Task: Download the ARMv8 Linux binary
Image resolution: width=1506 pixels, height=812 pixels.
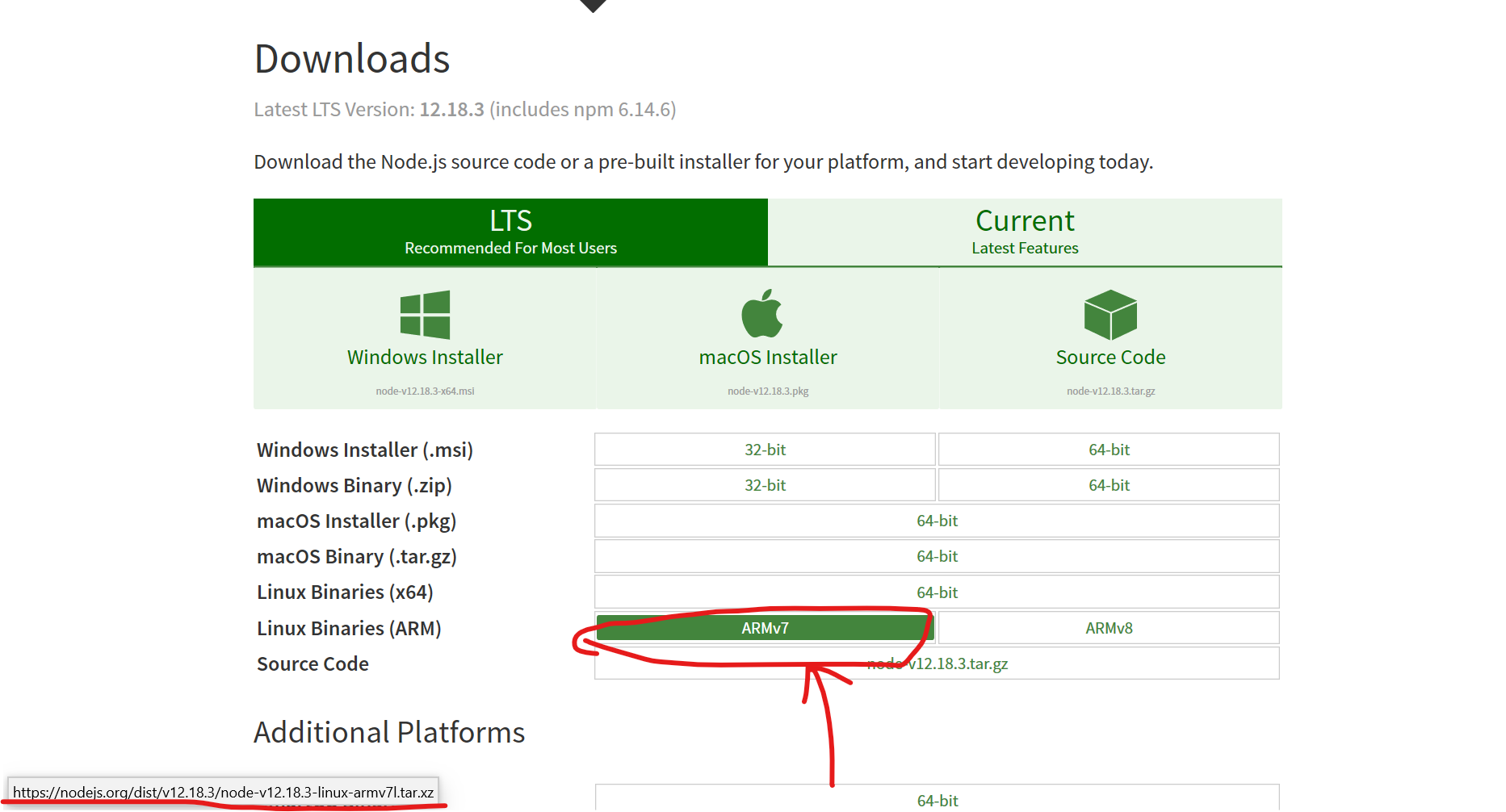Action: 1109,628
